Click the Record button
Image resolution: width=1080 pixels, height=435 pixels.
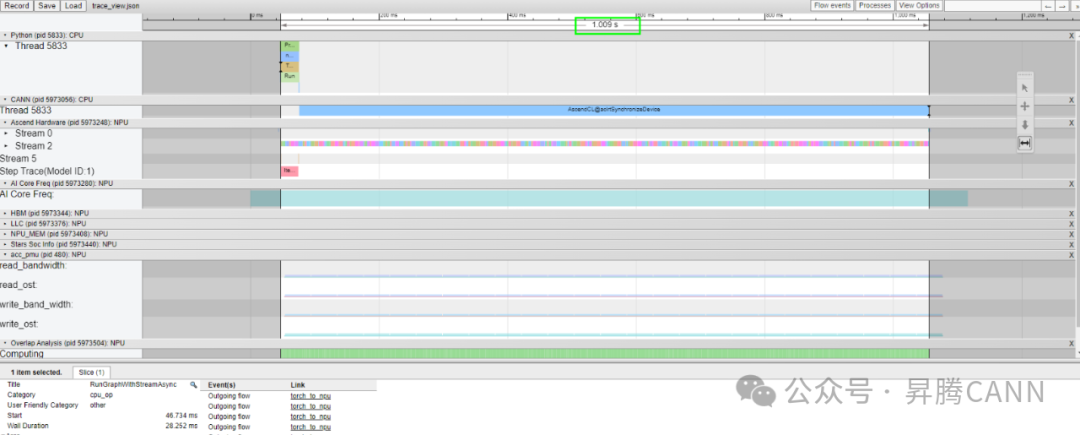pyautogui.click(x=17, y=6)
